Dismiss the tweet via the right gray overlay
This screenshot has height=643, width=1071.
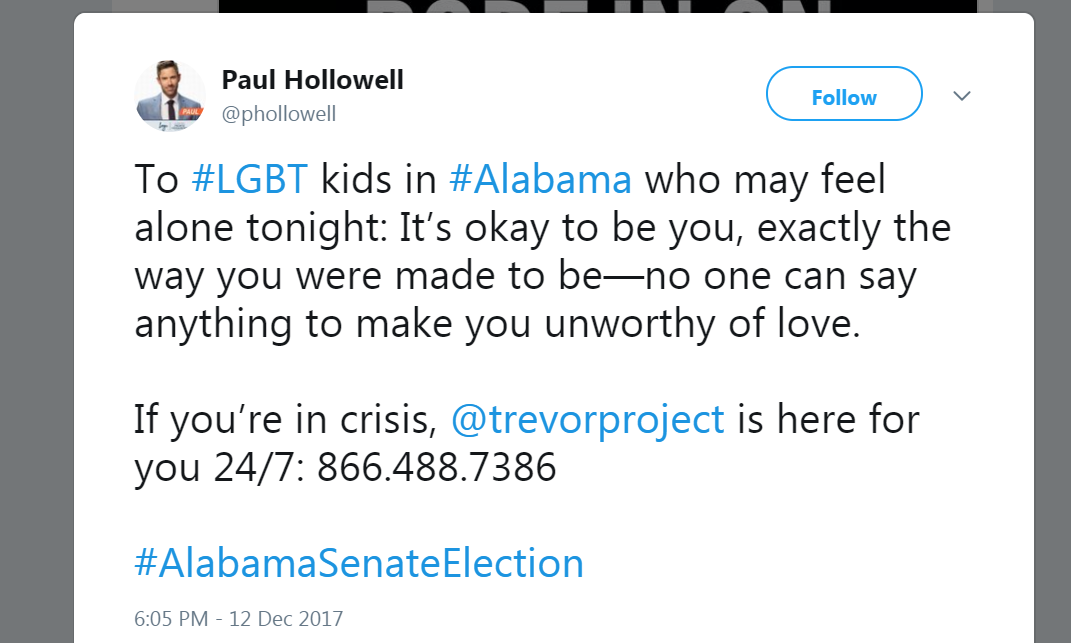click(x=1053, y=321)
